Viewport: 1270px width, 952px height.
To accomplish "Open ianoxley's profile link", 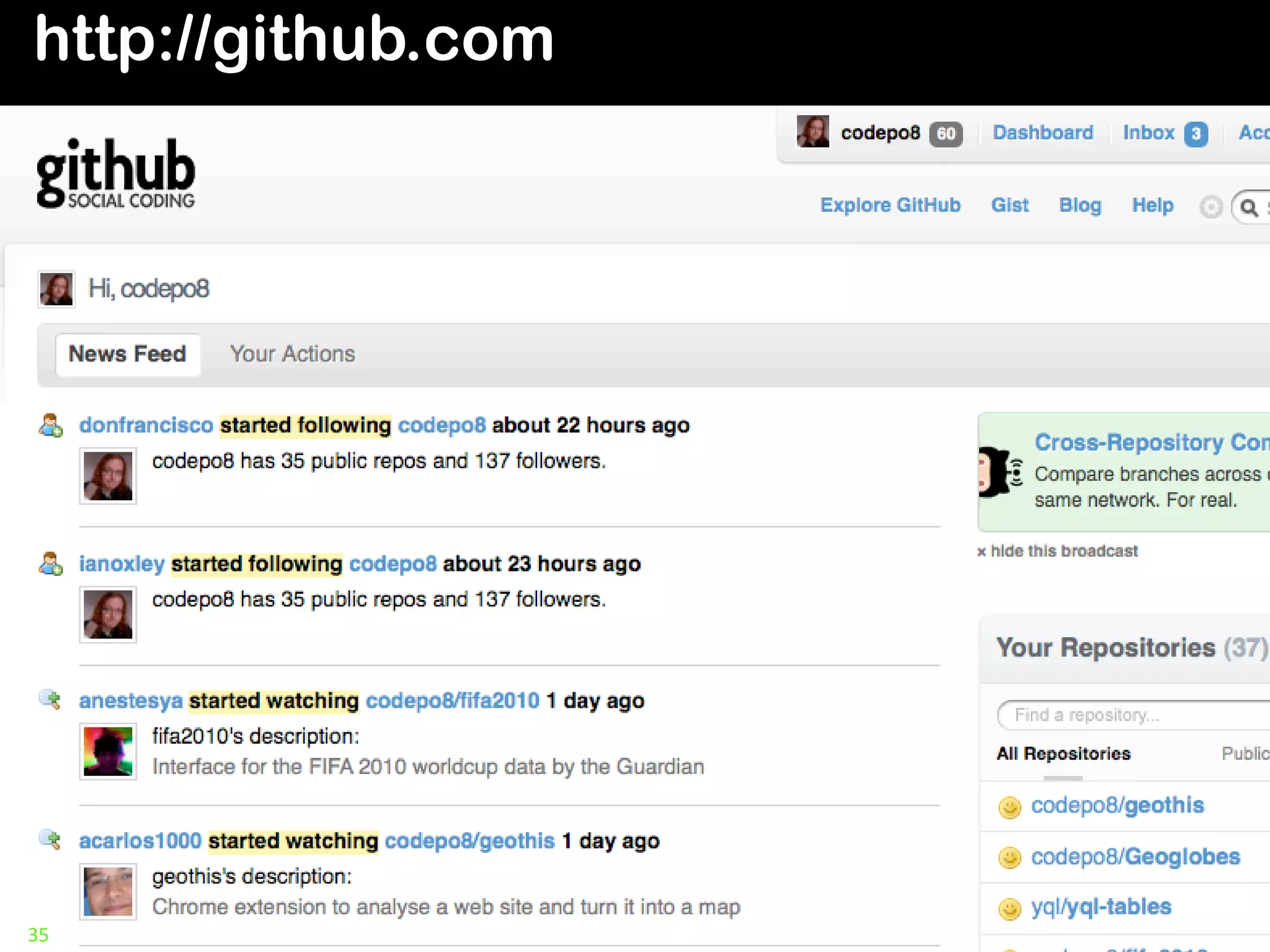I will click(122, 564).
